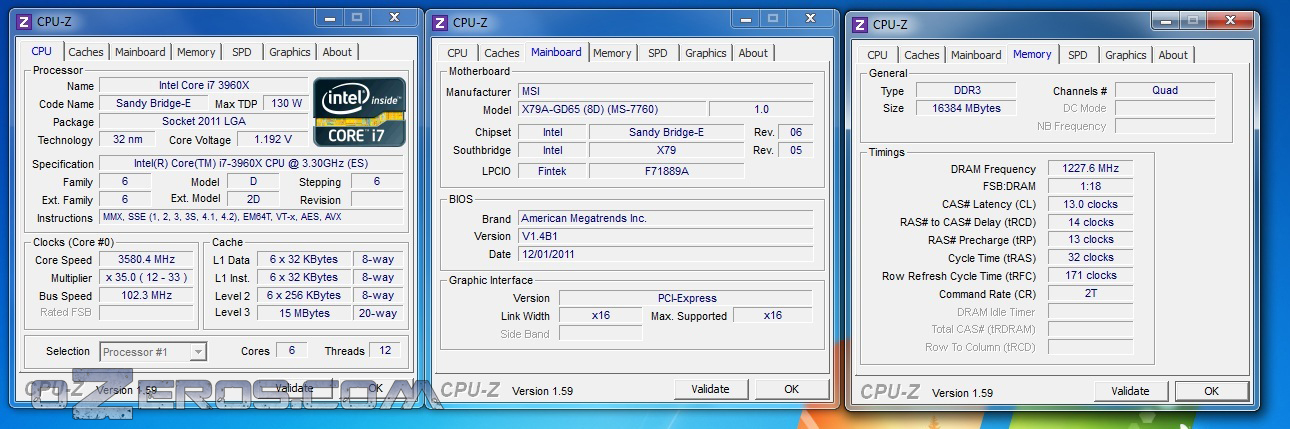Viewport: 1290px width, 429px height.
Task: Select About tab in the Mainboard window
Action: pos(753,53)
